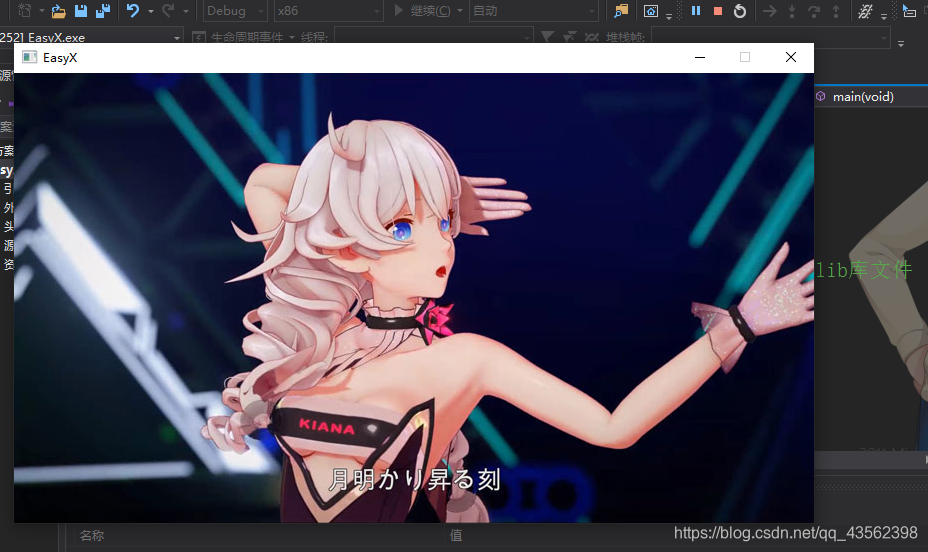Click the Step Over curved-arrow icon
This screenshot has width=928, height=552.
coord(814,11)
